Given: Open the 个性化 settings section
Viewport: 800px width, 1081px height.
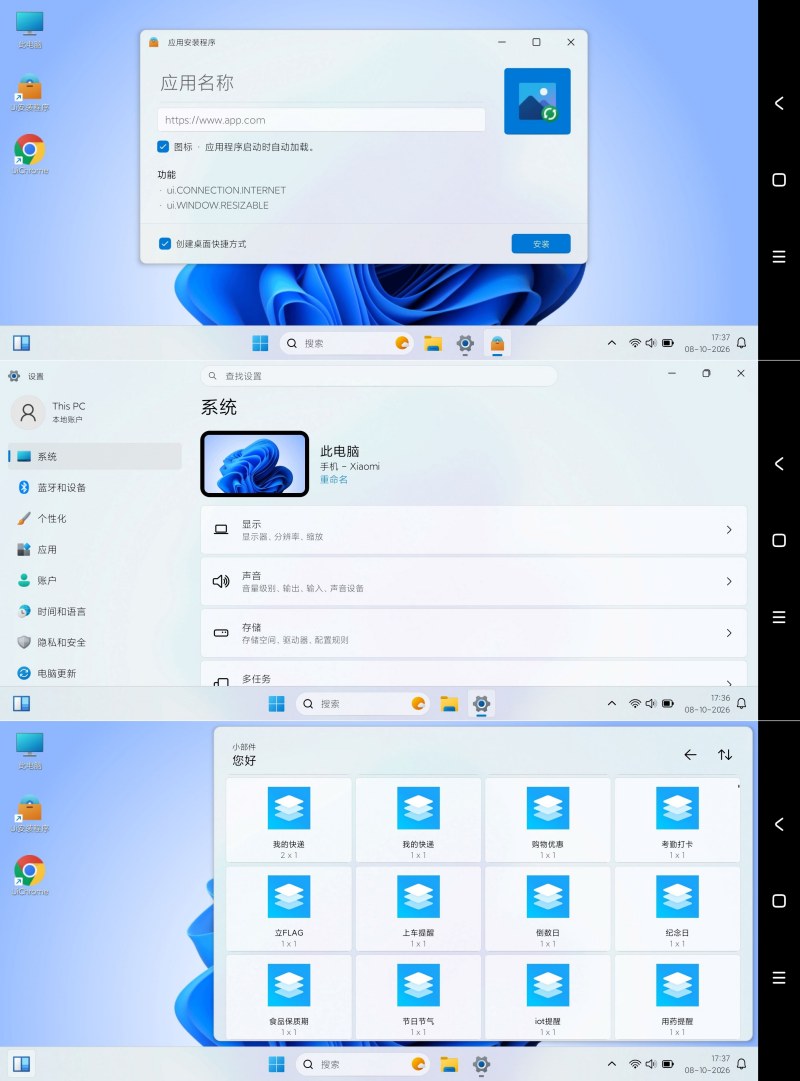Looking at the screenshot, I should point(94,518).
